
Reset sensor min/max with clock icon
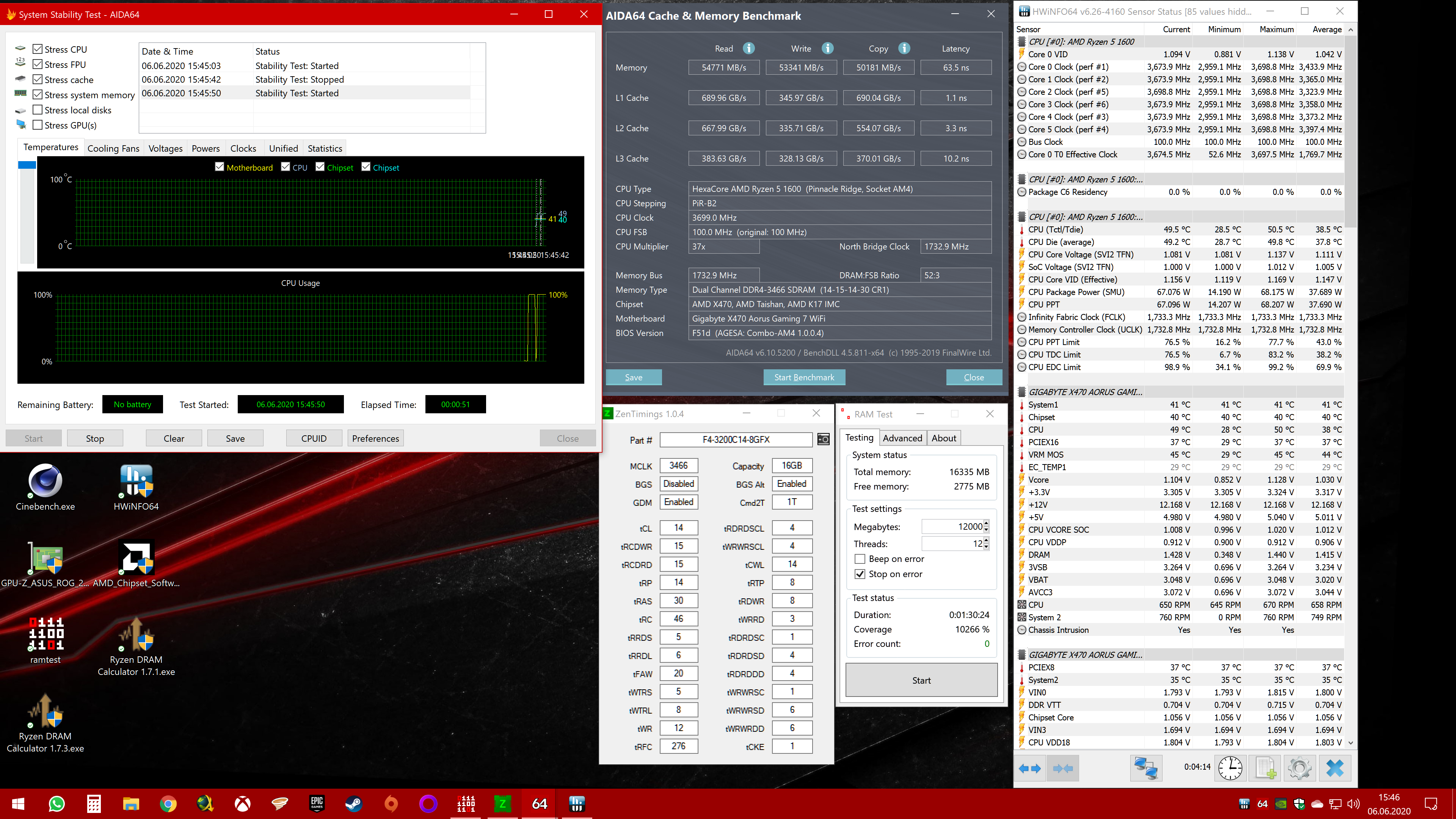(1230, 768)
